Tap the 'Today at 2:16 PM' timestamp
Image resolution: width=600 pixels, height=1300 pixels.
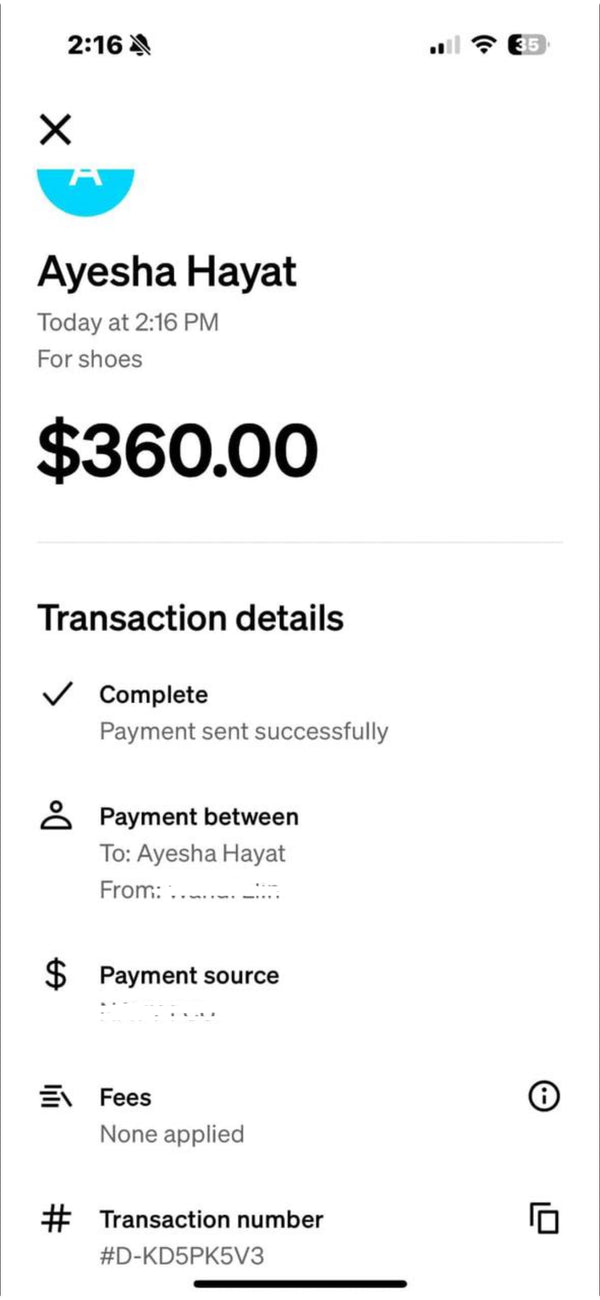point(128,322)
